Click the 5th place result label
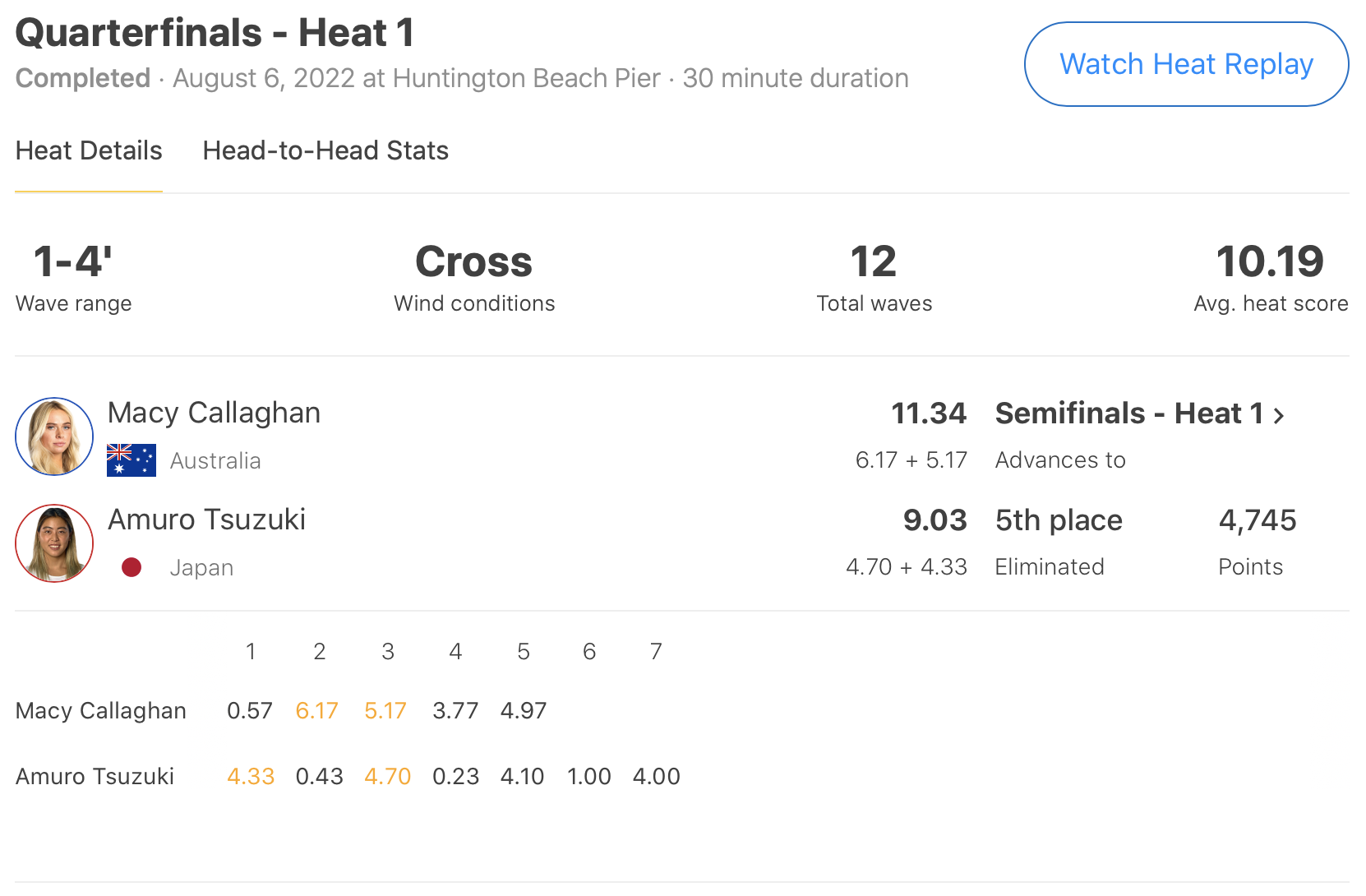1366x896 pixels. click(1059, 520)
